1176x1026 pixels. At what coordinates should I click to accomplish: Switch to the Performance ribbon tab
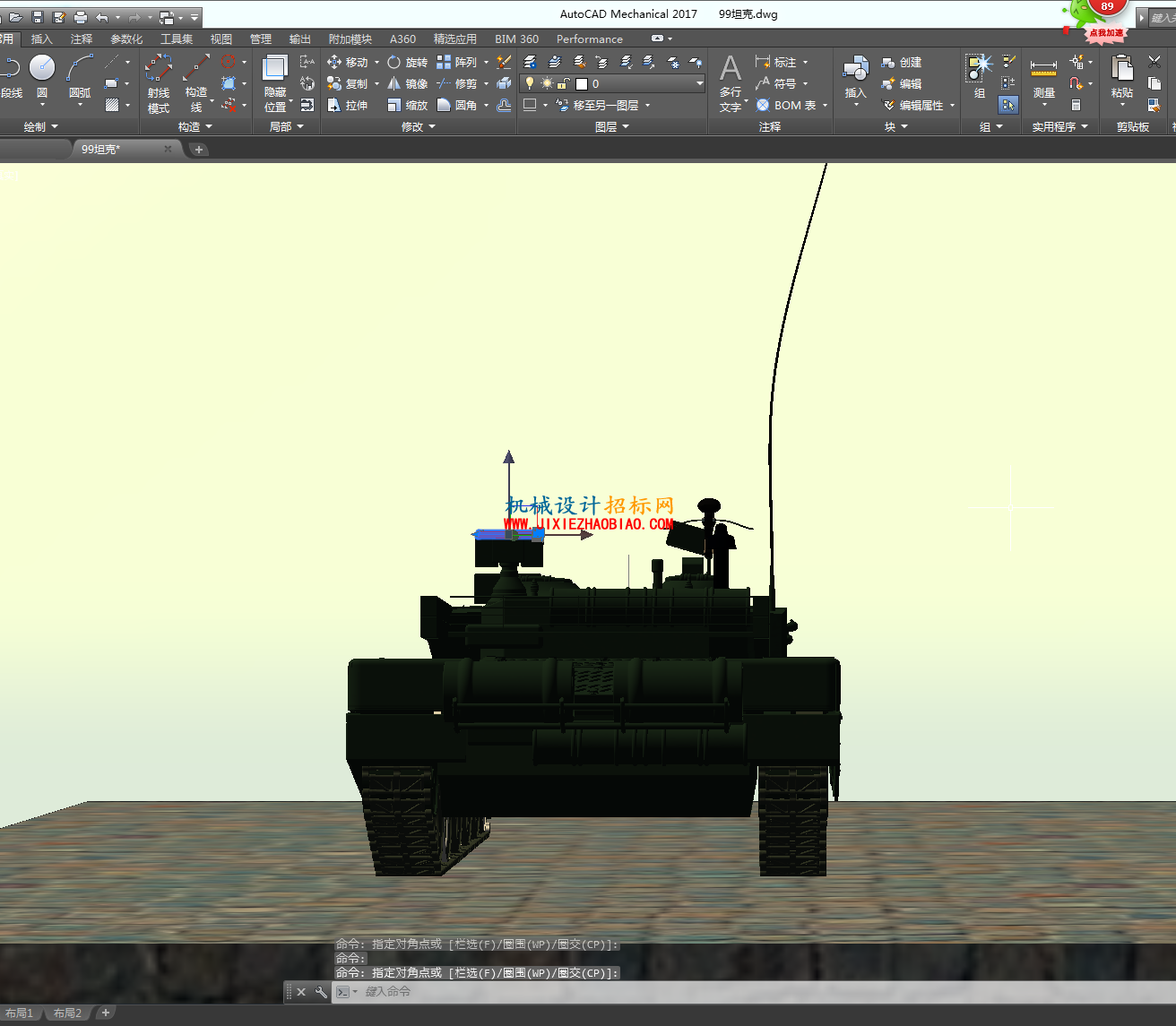click(590, 39)
